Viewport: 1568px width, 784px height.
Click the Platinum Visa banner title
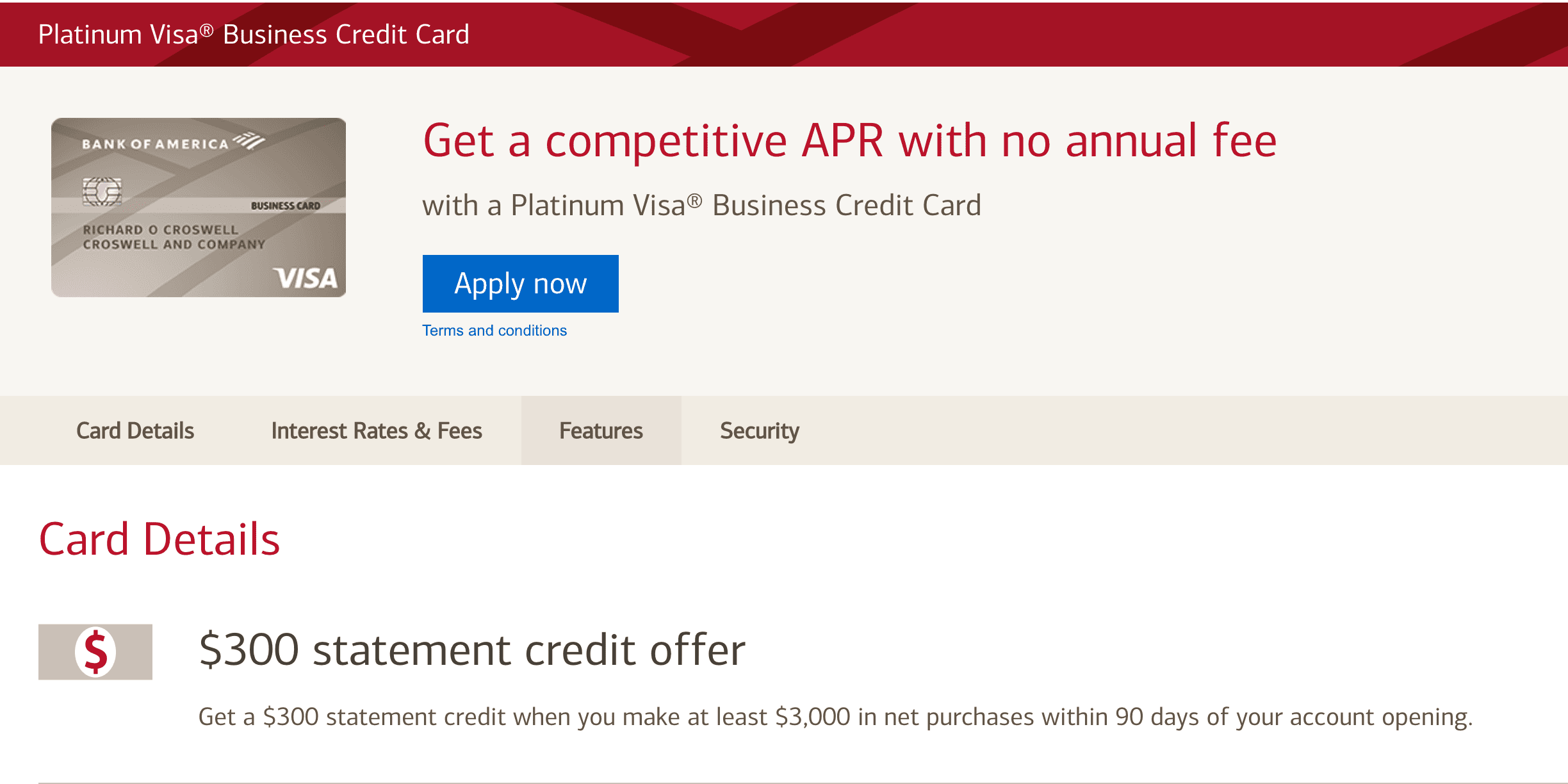(x=254, y=35)
